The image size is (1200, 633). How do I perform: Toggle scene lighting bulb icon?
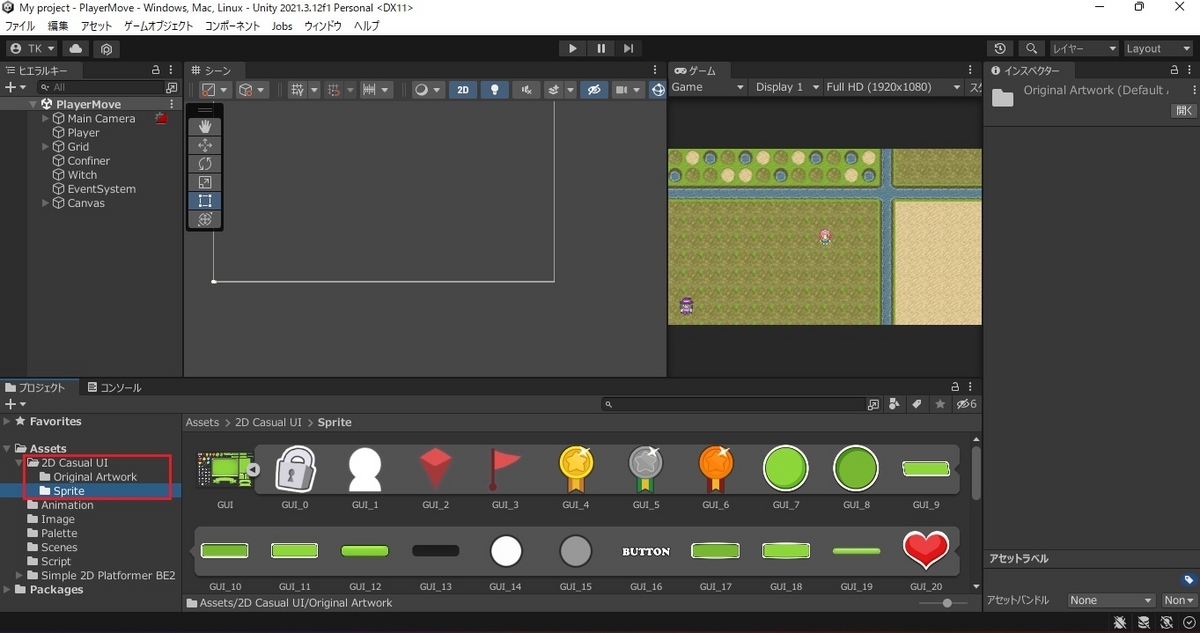494,89
